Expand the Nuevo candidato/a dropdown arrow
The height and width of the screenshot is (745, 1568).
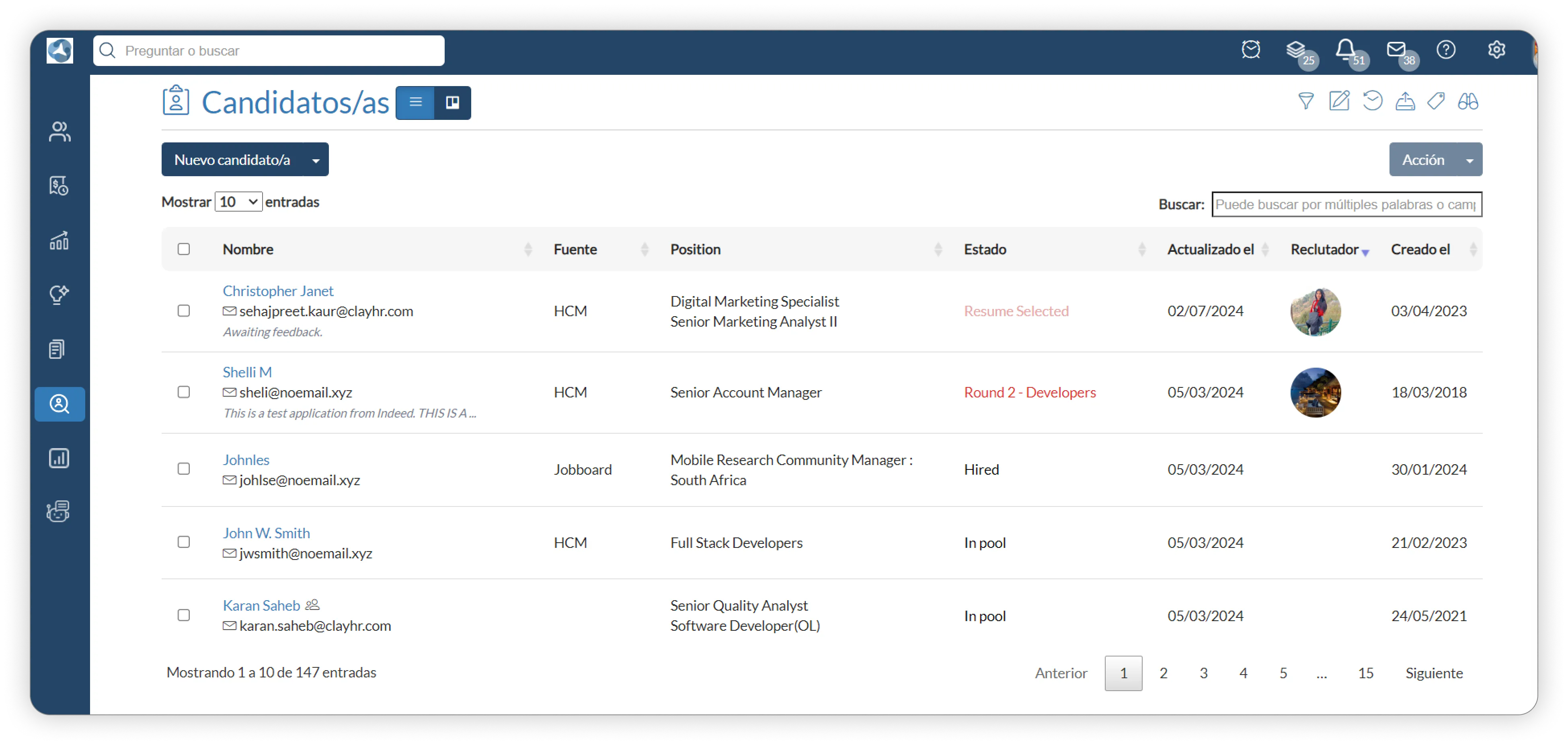point(316,160)
